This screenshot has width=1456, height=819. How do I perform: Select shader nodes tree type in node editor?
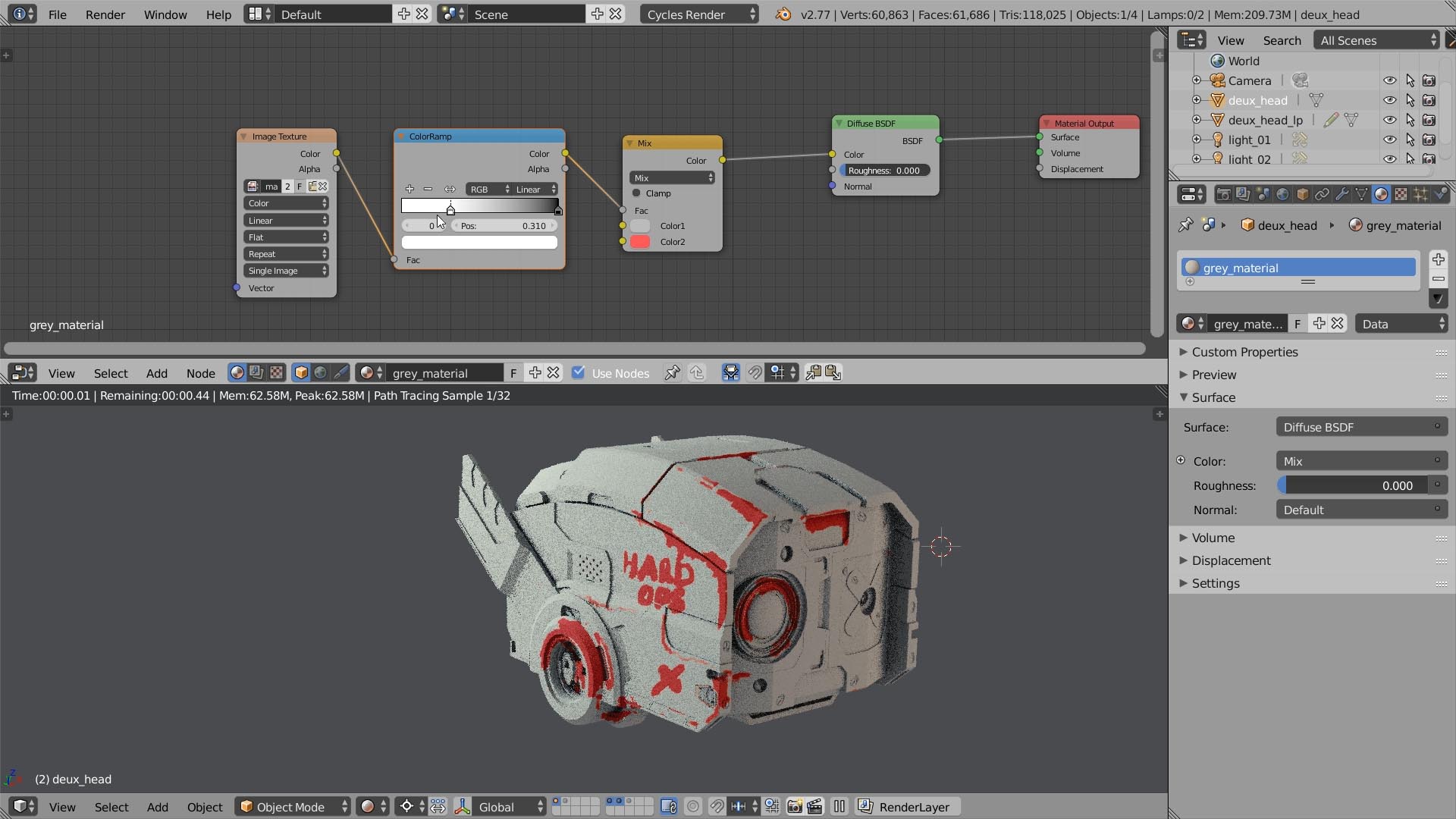(237, 373)
